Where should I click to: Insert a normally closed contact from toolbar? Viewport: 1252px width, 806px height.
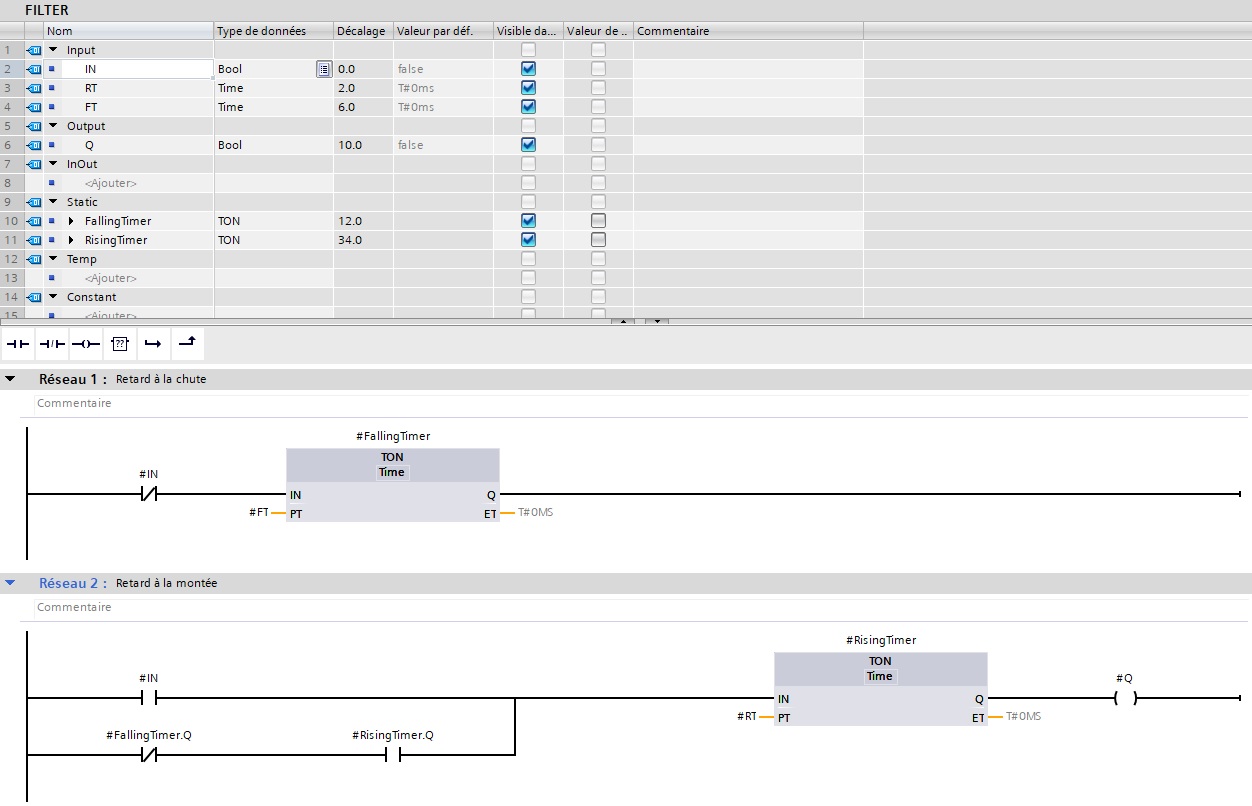pyautogui.click(x=51, y=344)
